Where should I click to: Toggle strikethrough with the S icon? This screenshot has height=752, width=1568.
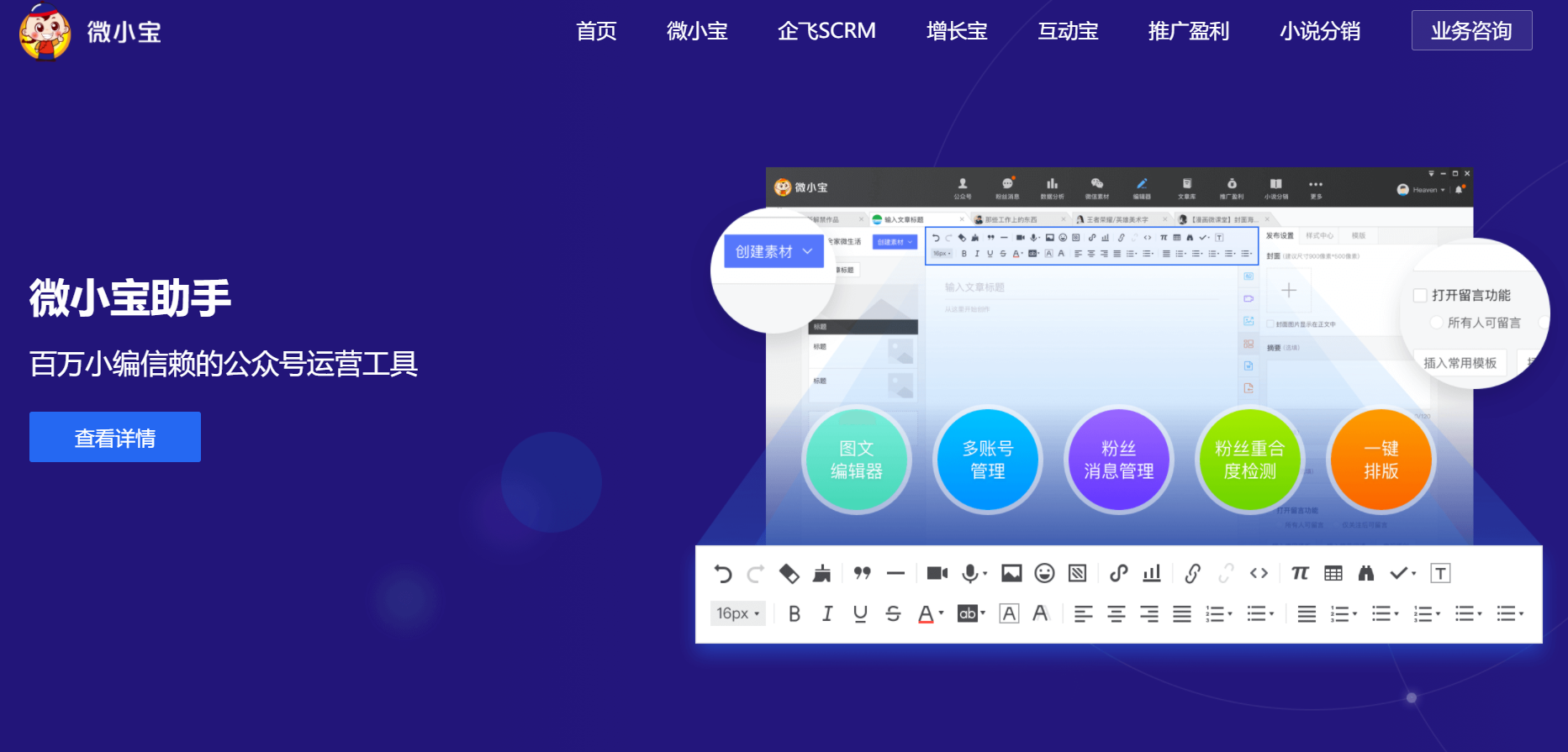pos(893,614)
